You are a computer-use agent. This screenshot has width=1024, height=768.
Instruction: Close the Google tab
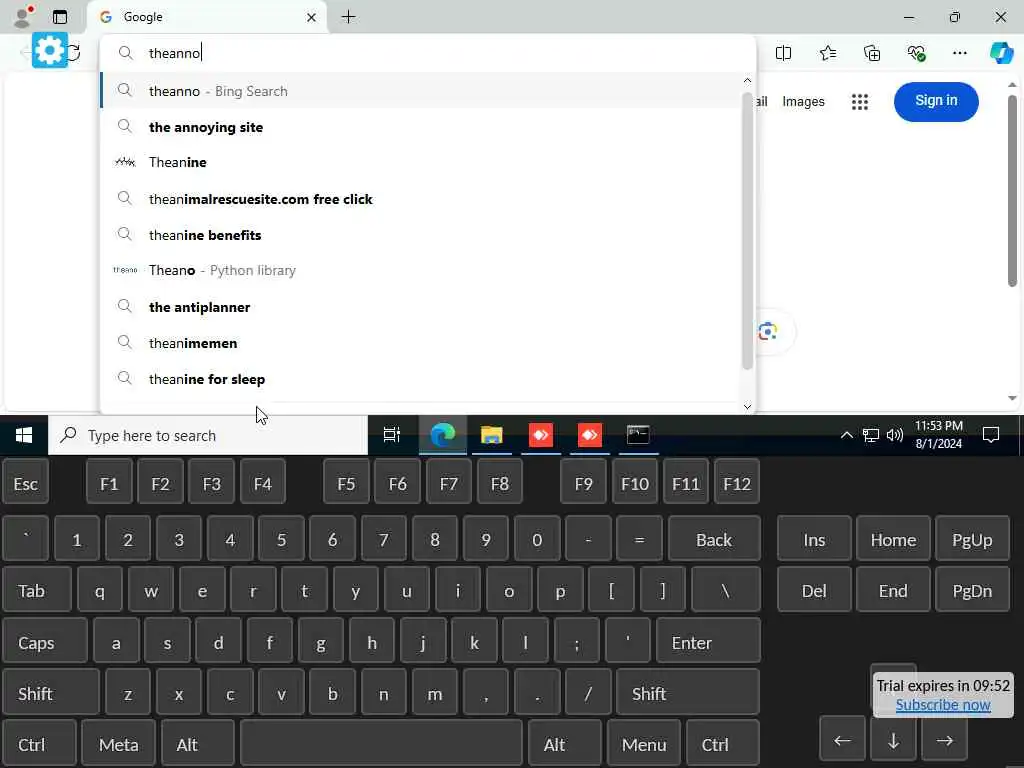coord(312,18)
